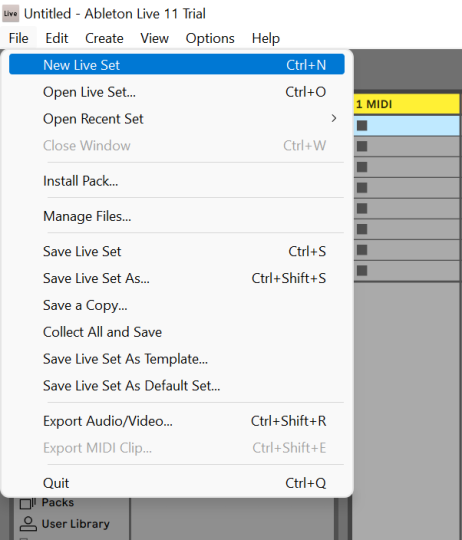
Task: Choose Collect All and Save
Action: (x=177, y=332)
